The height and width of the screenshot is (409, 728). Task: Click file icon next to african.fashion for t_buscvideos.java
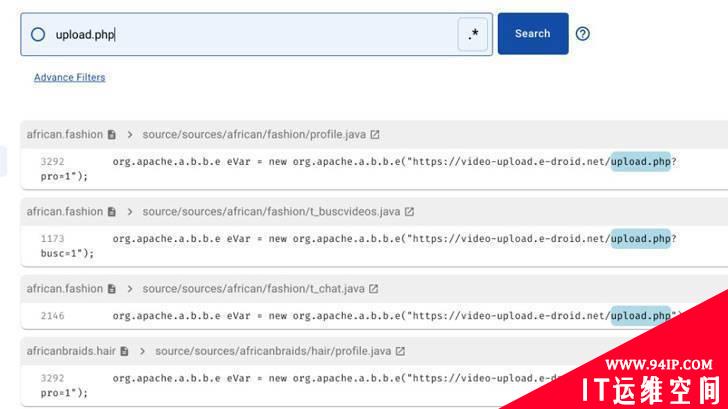point(112,212)
